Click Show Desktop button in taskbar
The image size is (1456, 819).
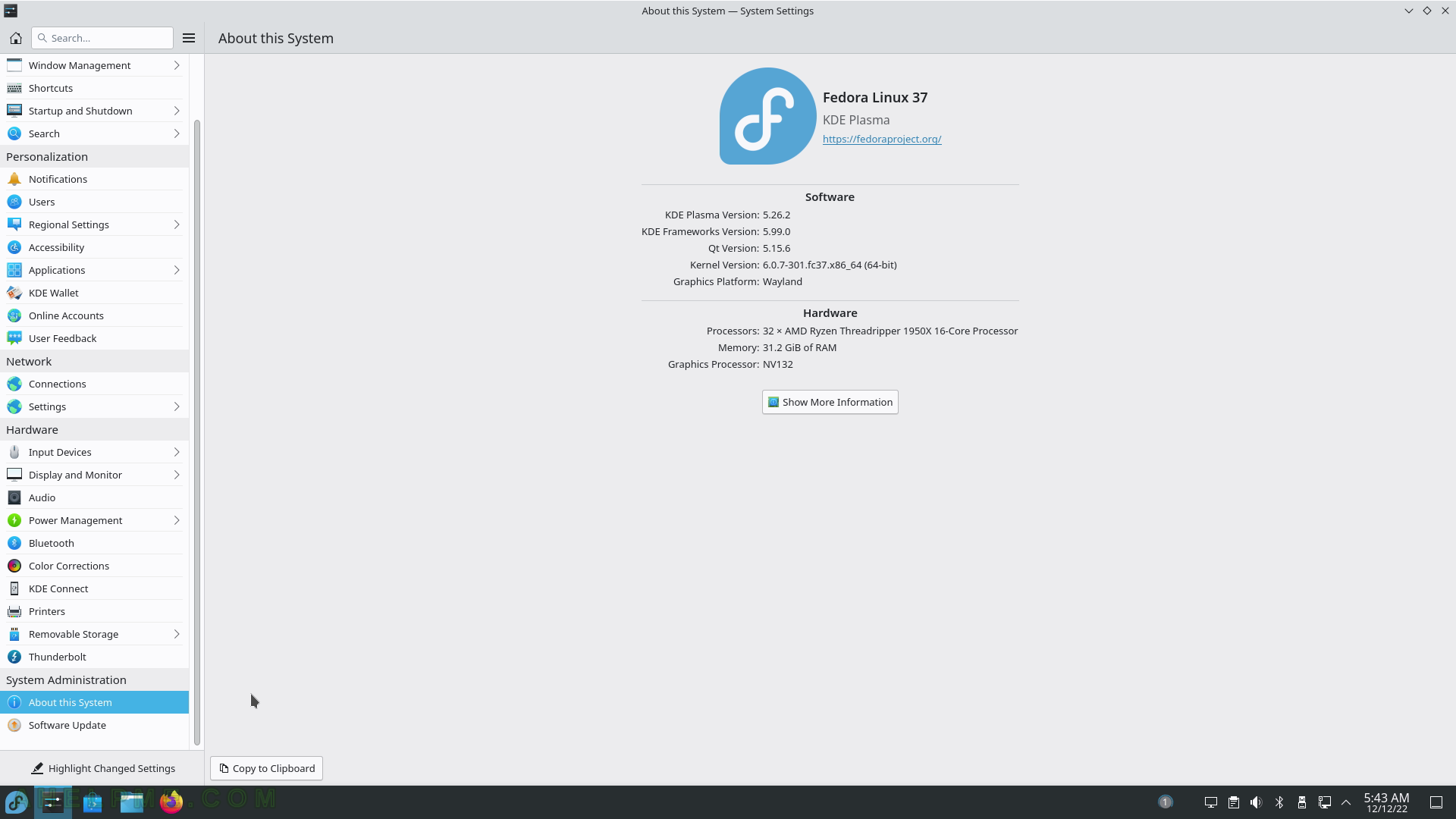coord(1436,802)
